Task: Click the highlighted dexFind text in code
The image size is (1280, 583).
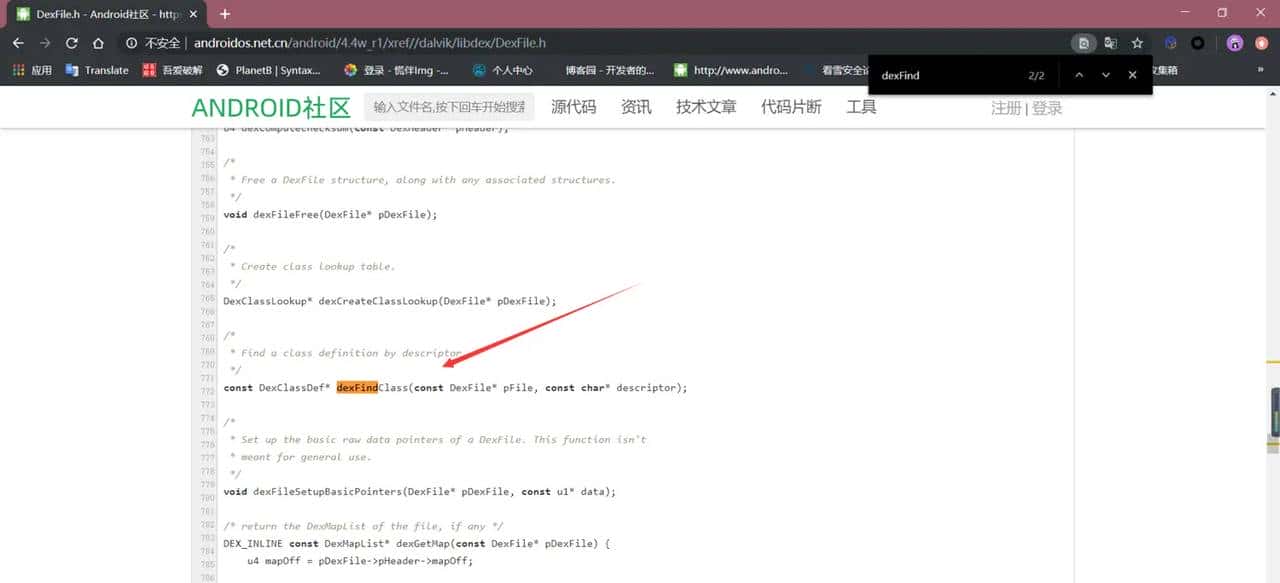Action: 358,387
